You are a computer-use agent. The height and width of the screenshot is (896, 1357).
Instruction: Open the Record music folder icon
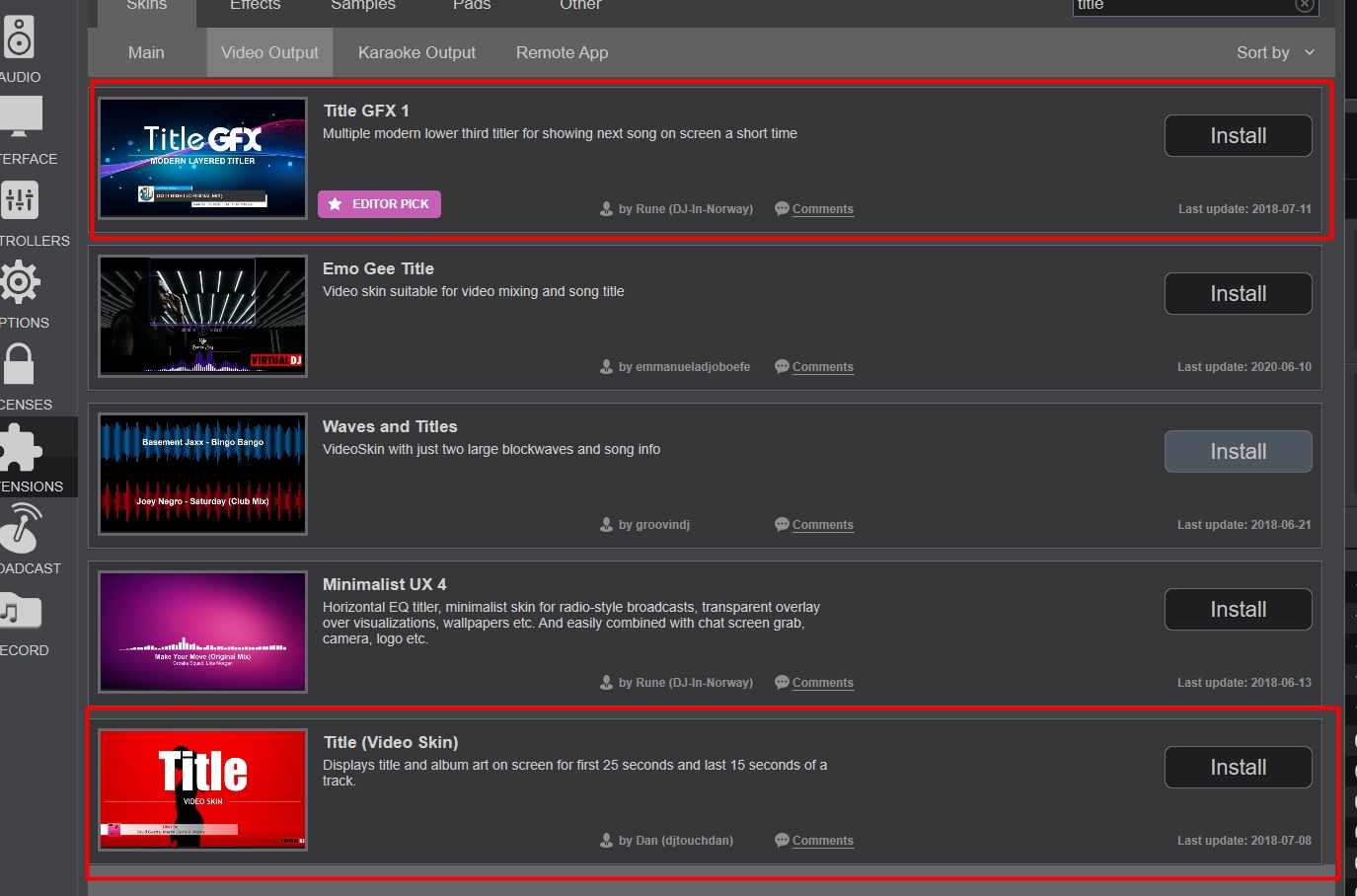coord(21,611)
